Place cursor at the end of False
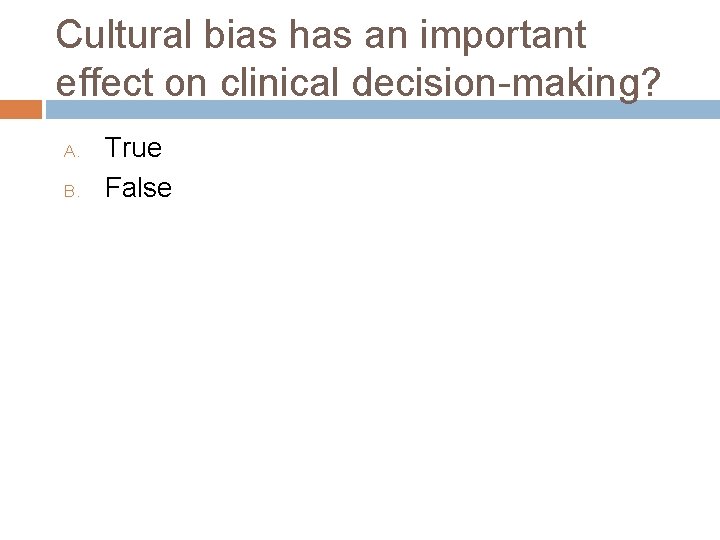This screenshot has width=720, height=540. (173, 187)
